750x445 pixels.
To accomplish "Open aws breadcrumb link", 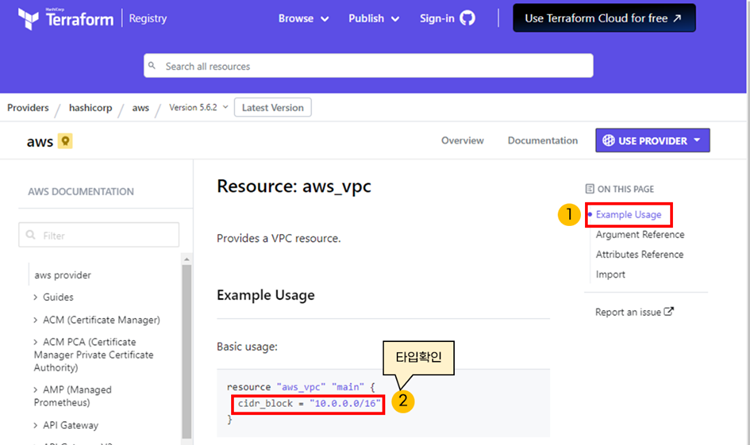I will coord(141,108).
